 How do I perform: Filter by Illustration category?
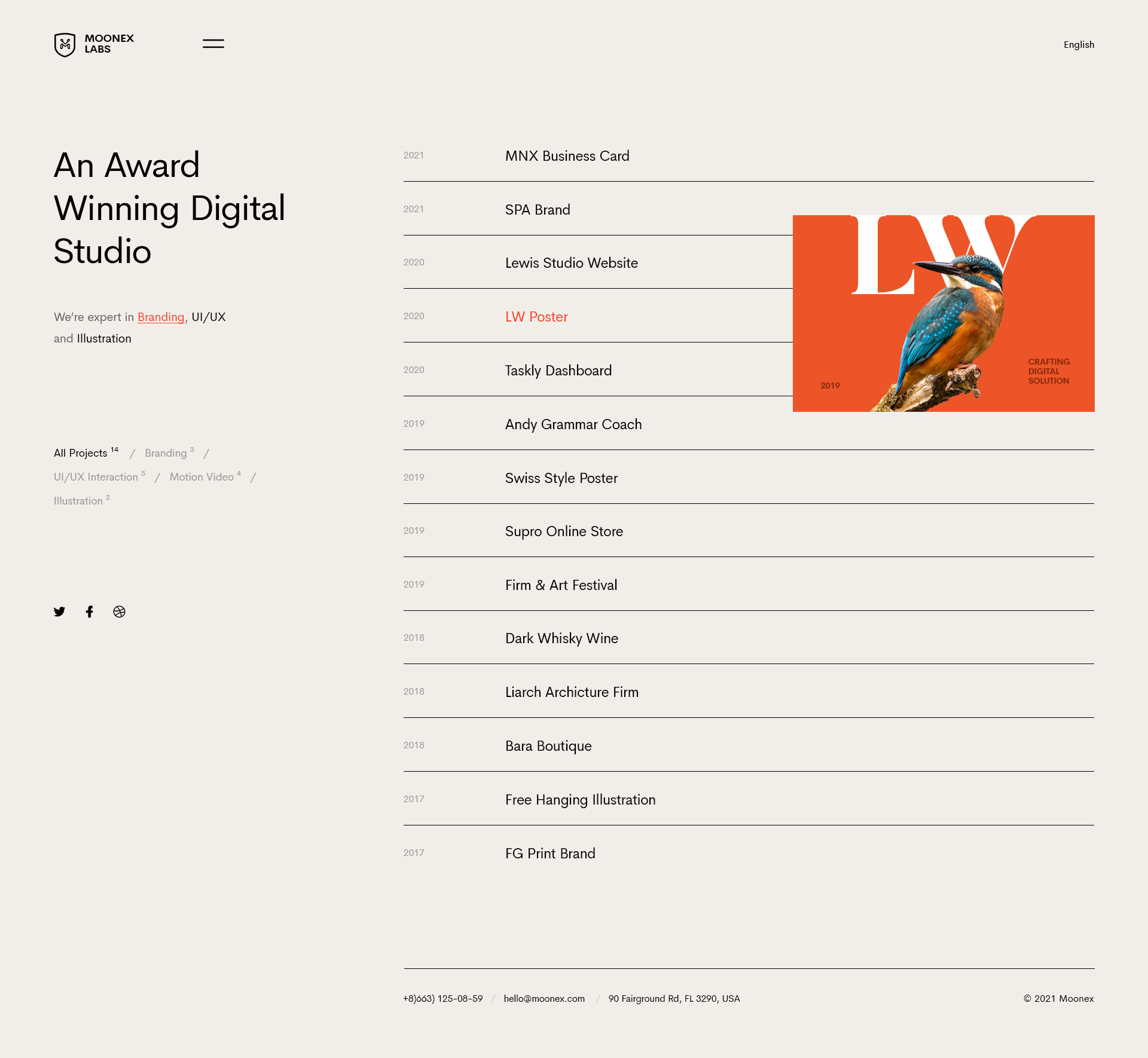pos(78,501)
